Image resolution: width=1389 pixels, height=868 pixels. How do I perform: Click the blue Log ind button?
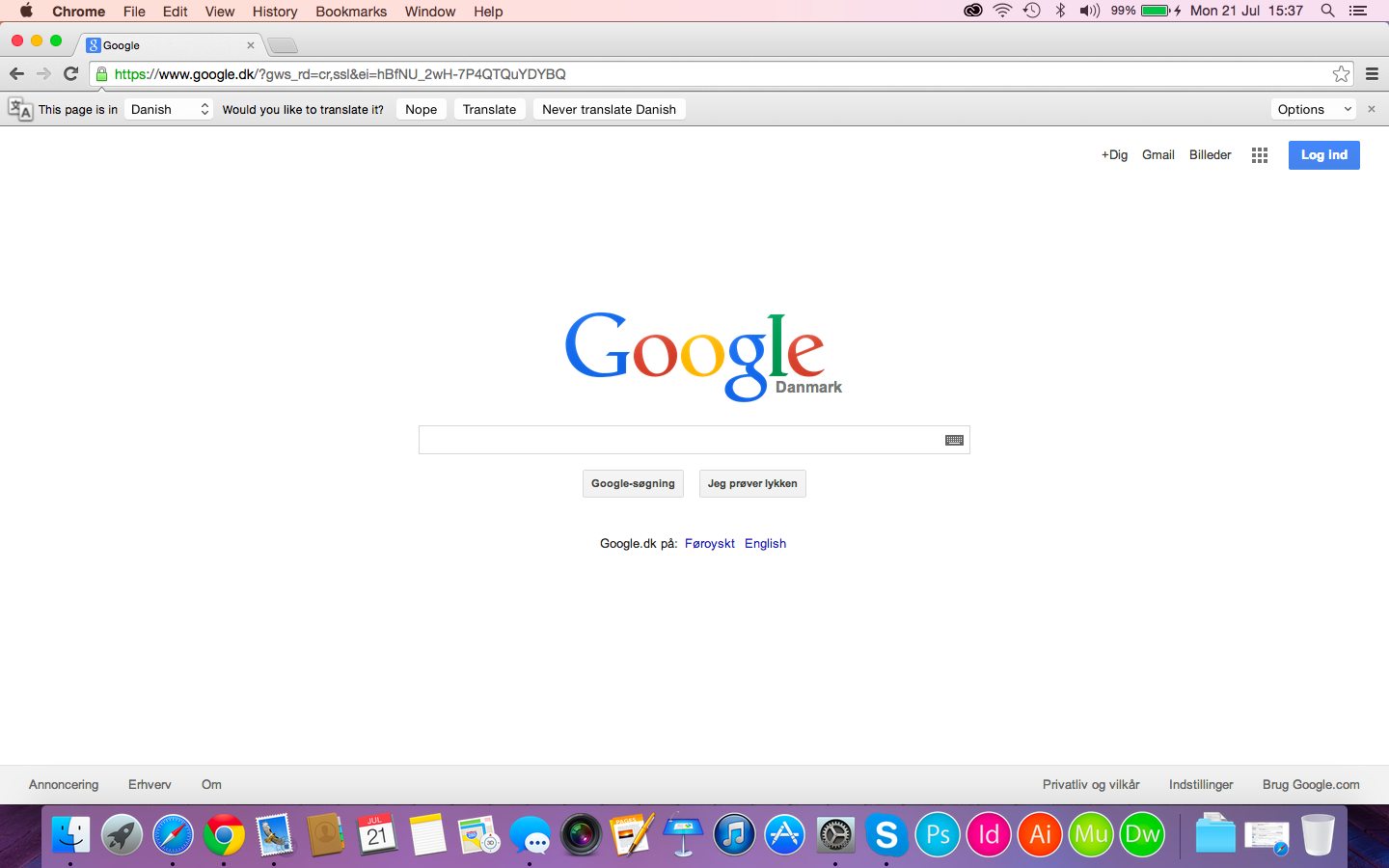click(1323, 155)
